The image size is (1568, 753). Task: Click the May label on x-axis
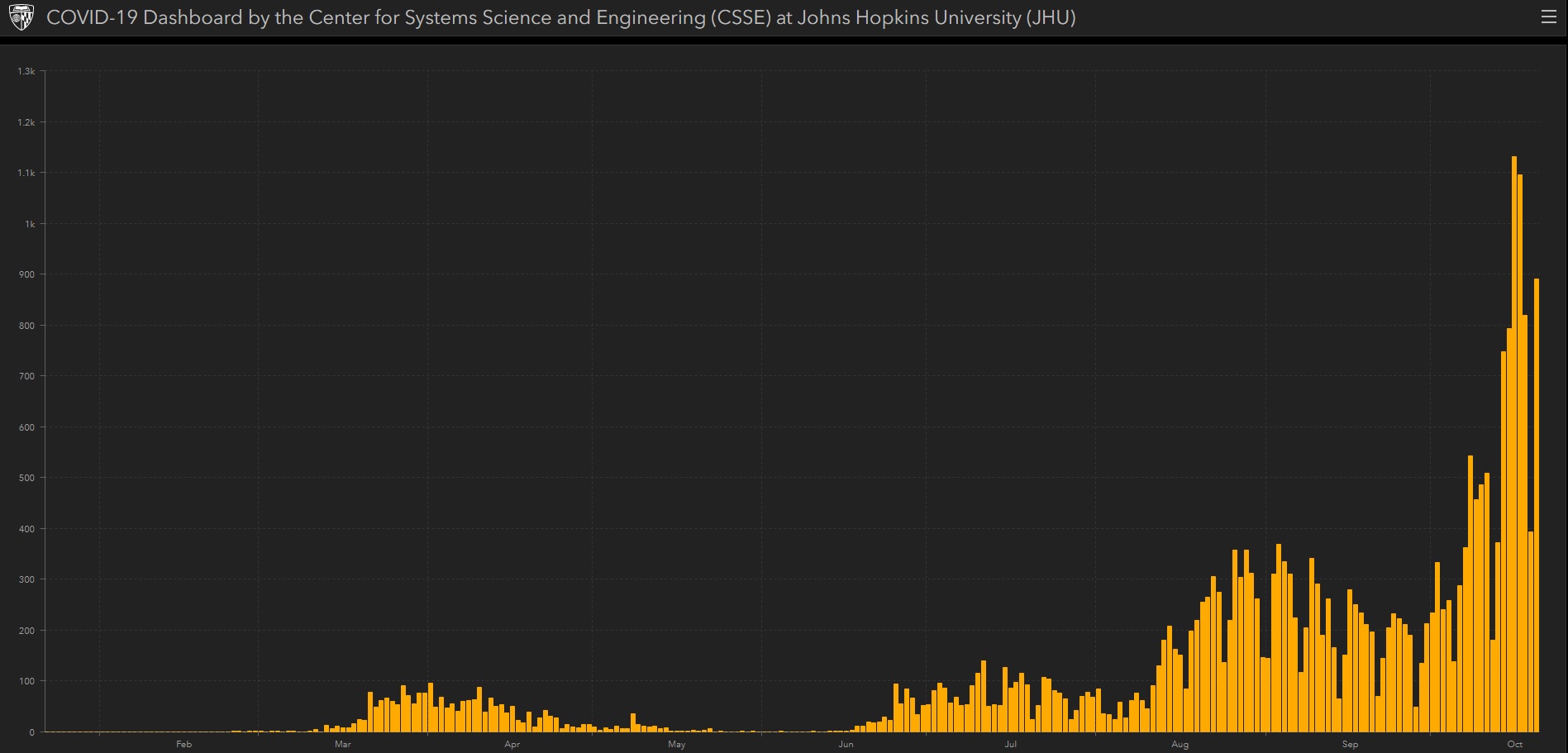click(x=676, y=744)
